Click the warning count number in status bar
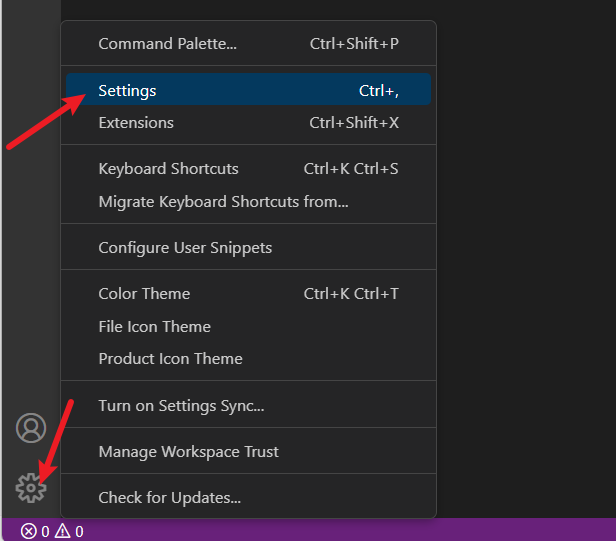This screenshot has height=541, width=616. (x=79, y=531)
